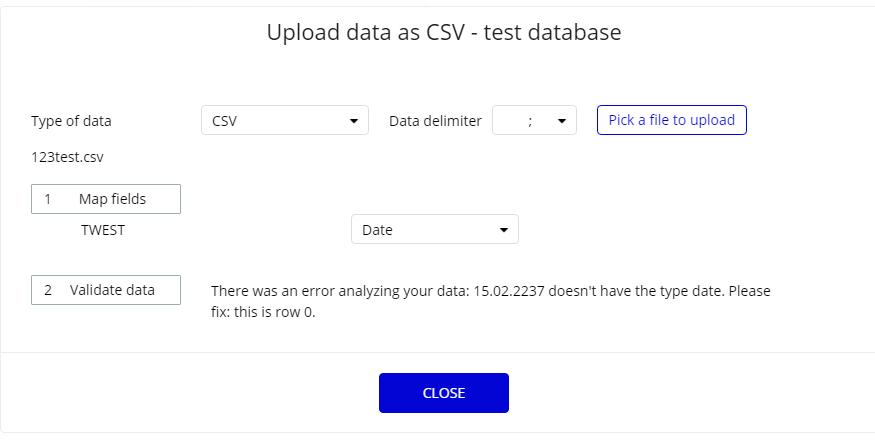The width and height of the screenshot is (875, 441).
Task: Select the 123test.csv file name
Action: click(68, 157)
